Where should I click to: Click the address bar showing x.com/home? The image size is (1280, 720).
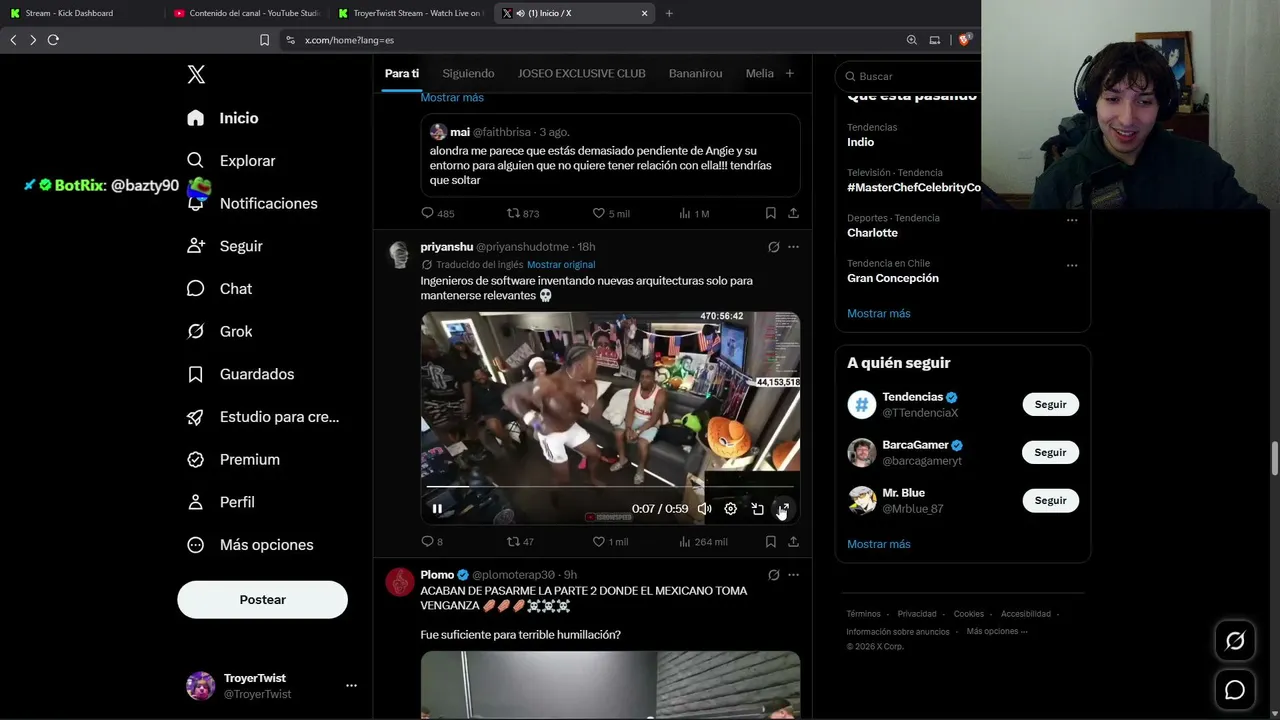pyautogui.click(x=588, y=40)
